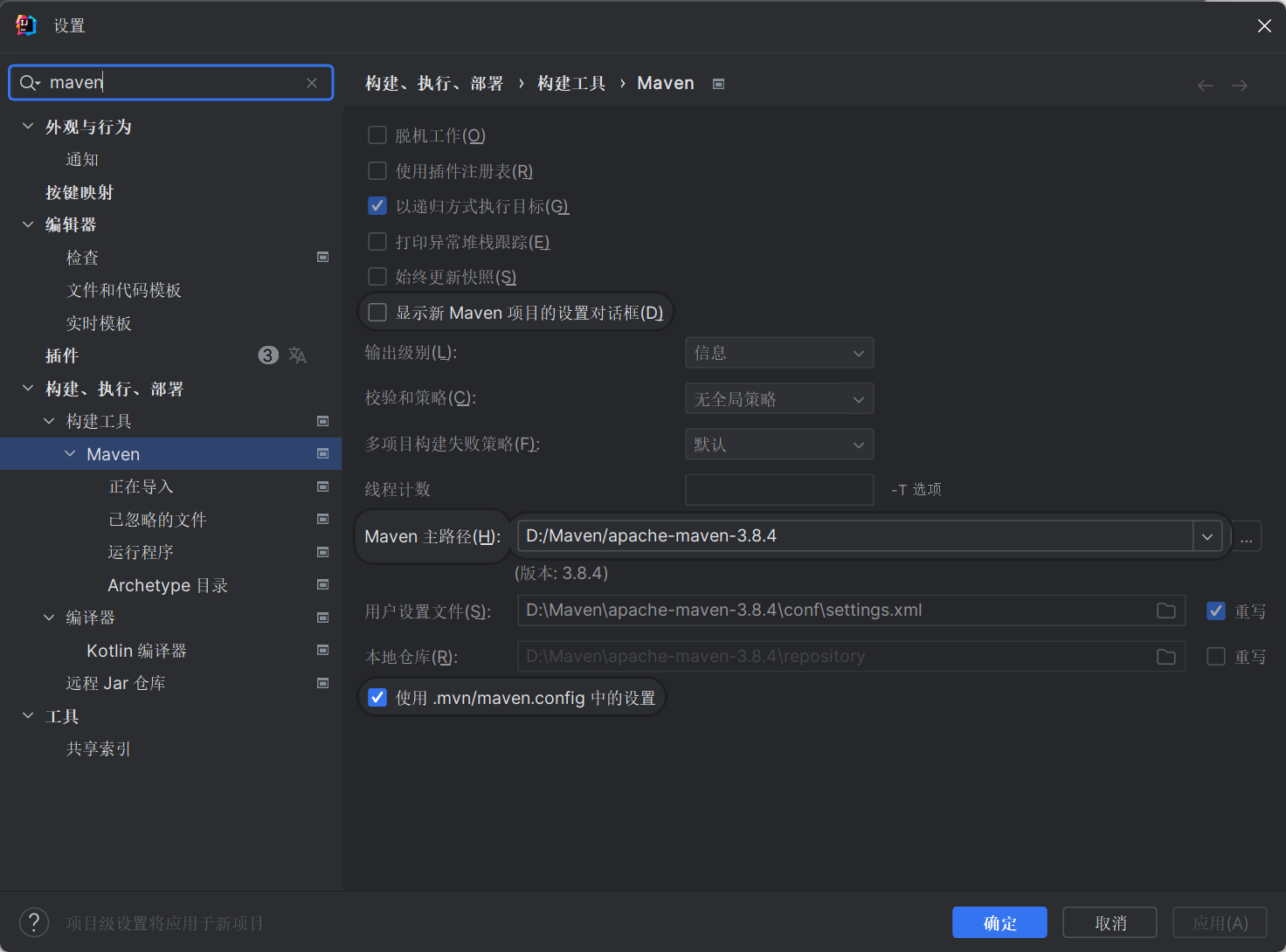Screen dimensions: 1286x952
Task: Open search history via magnifier icon
Action: point(30,83)
